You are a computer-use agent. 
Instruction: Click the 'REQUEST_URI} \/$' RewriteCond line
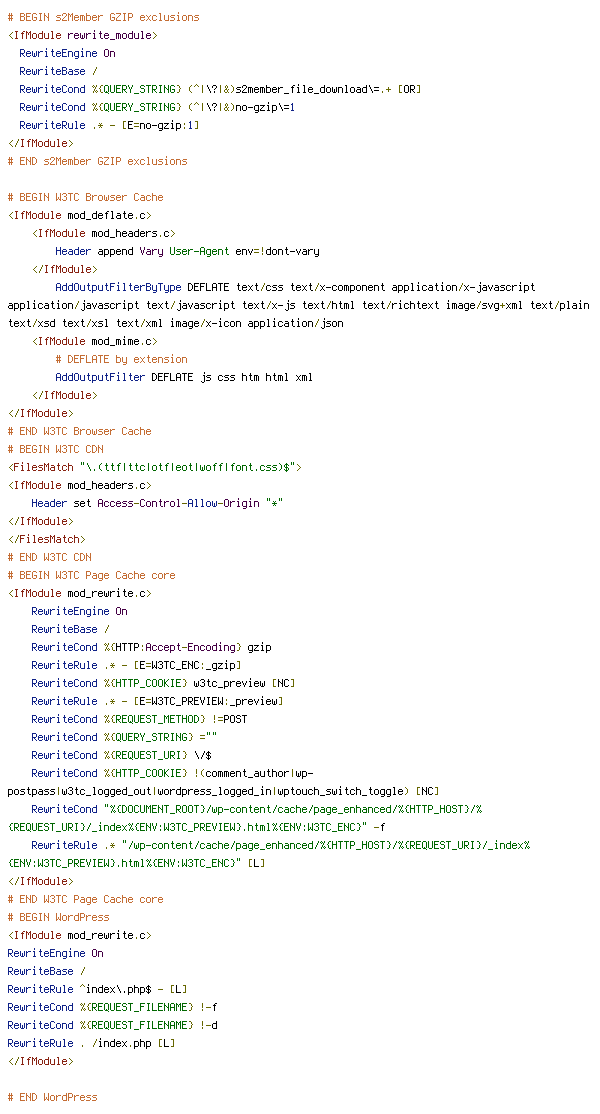coord(121,755)
